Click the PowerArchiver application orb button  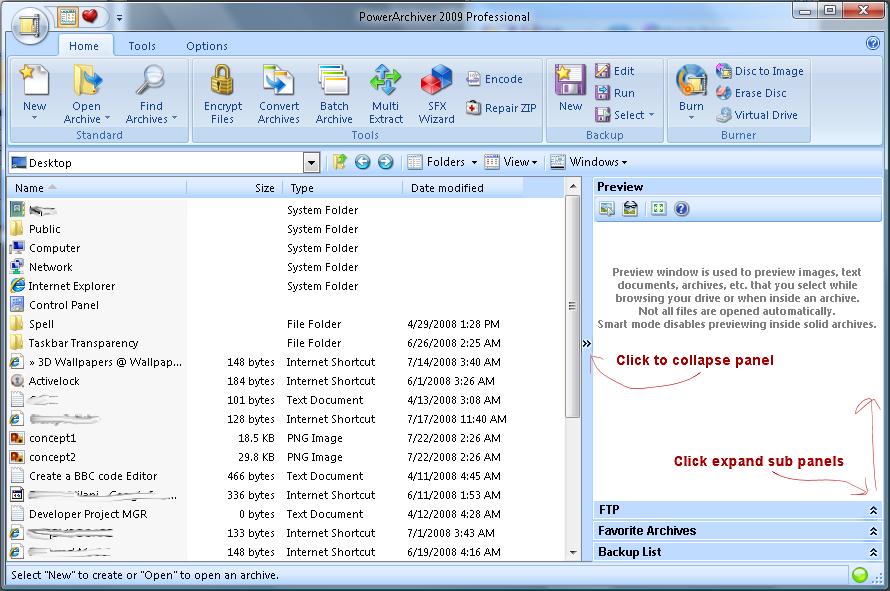point(30,24)
